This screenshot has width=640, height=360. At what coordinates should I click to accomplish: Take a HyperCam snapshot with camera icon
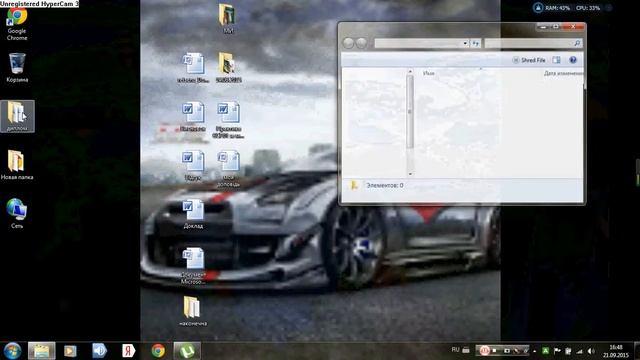click(507, 351)
